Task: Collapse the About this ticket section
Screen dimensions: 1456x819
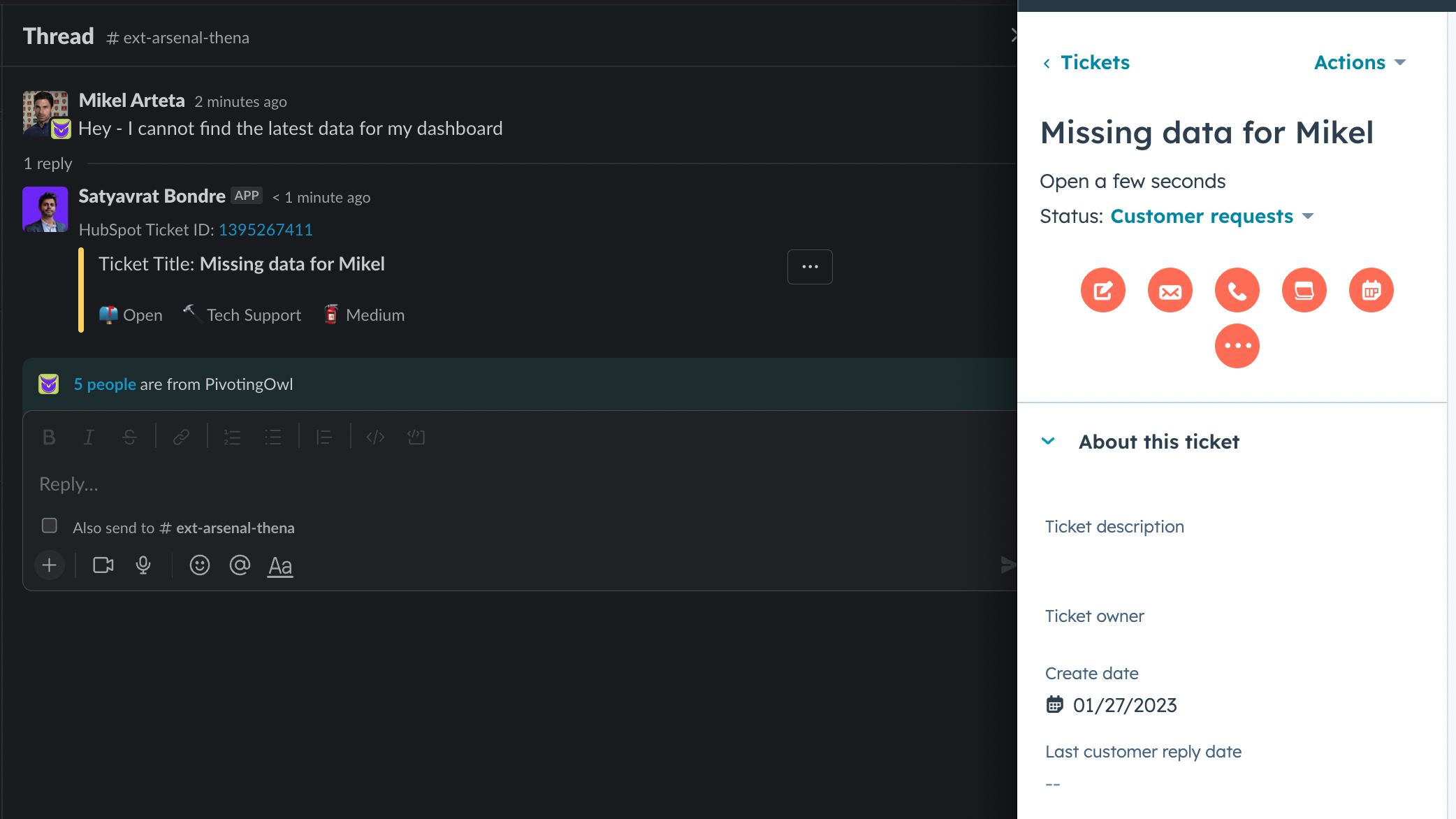Action: point(1048,441)
